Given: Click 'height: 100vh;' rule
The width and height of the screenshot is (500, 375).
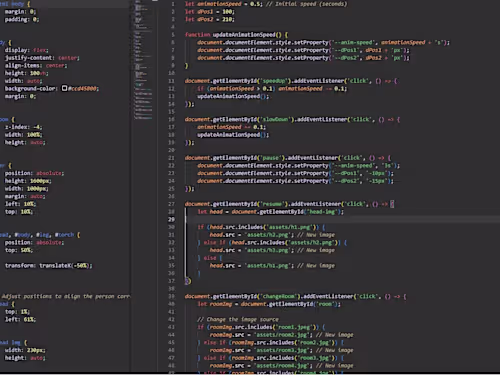Looking at the screenshot, I should (x=26, y=73).
